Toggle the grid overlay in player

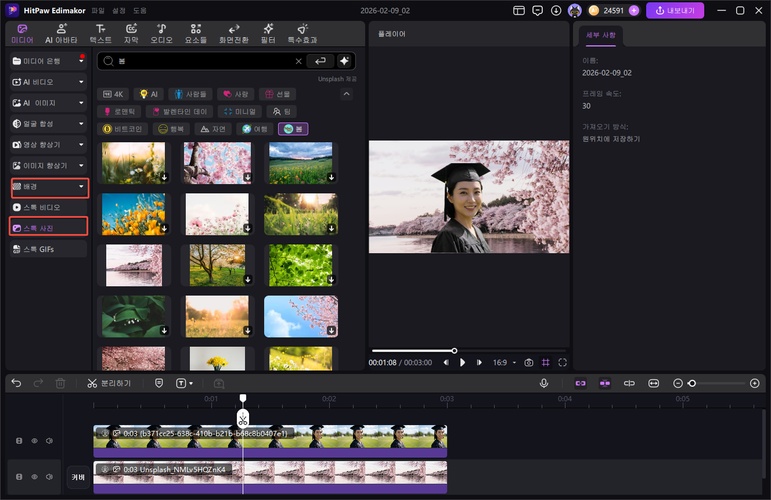546,362
